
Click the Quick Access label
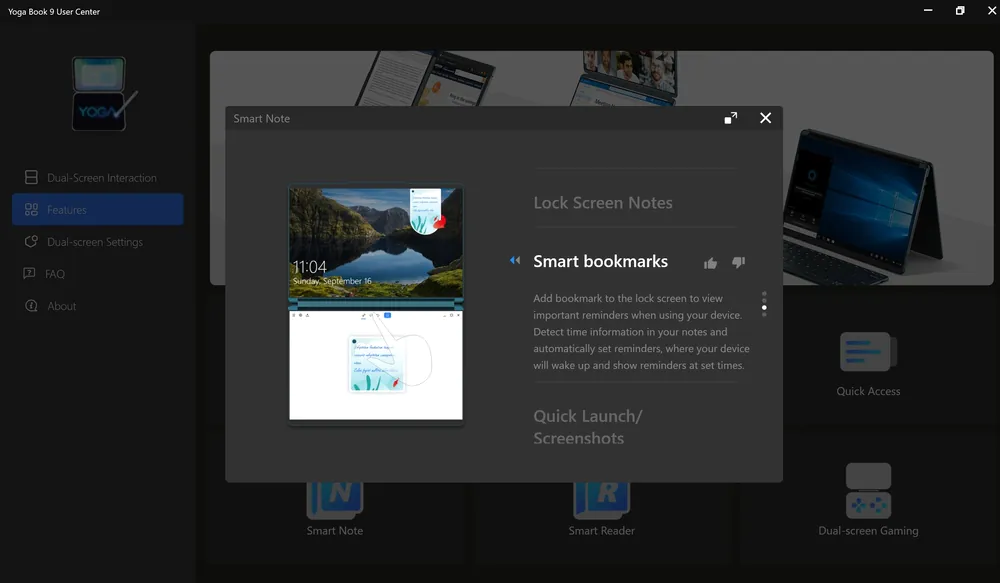click(868, 391)
